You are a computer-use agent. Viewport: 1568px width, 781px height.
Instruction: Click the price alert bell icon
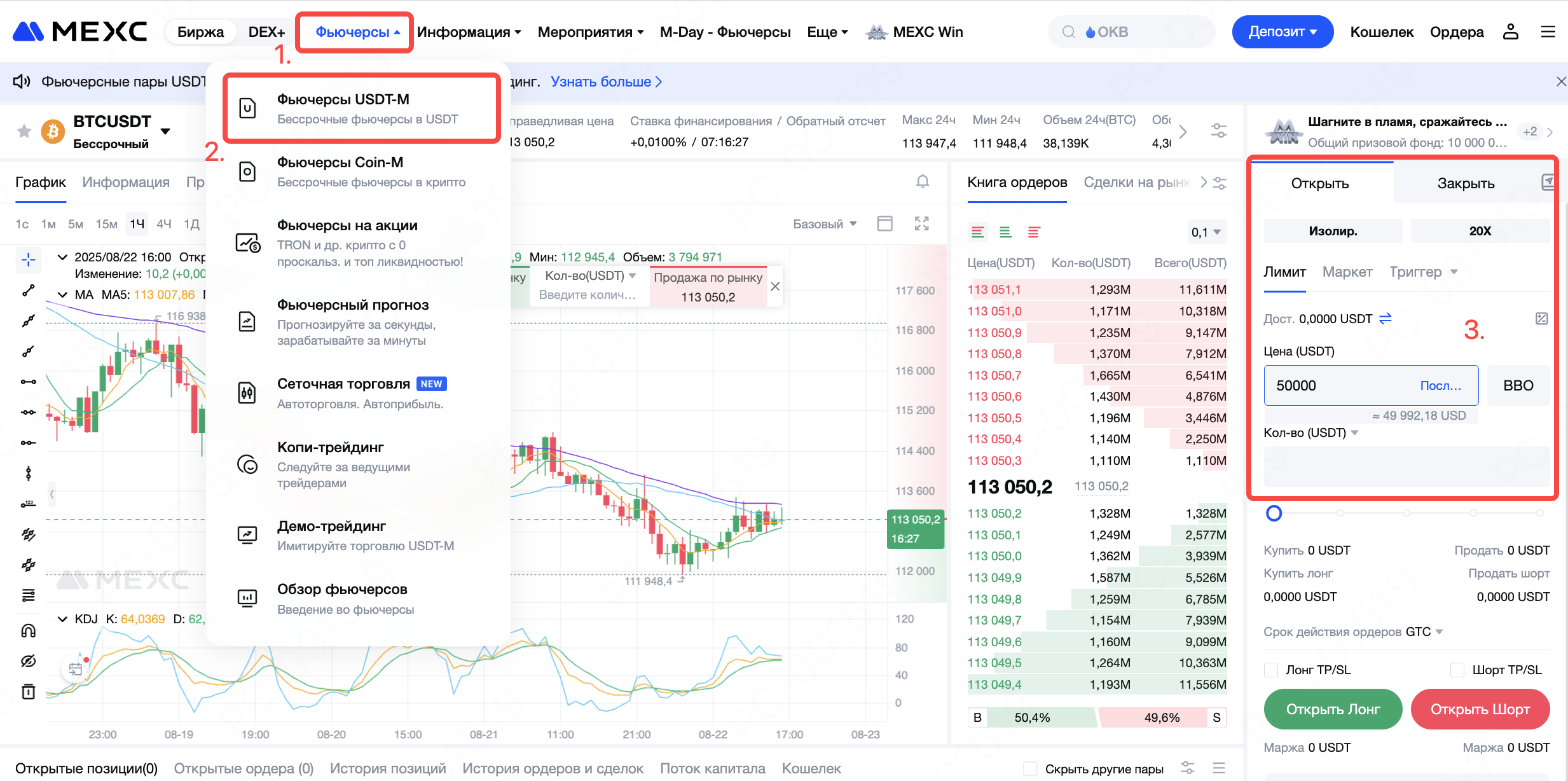(x=923, y=182)
